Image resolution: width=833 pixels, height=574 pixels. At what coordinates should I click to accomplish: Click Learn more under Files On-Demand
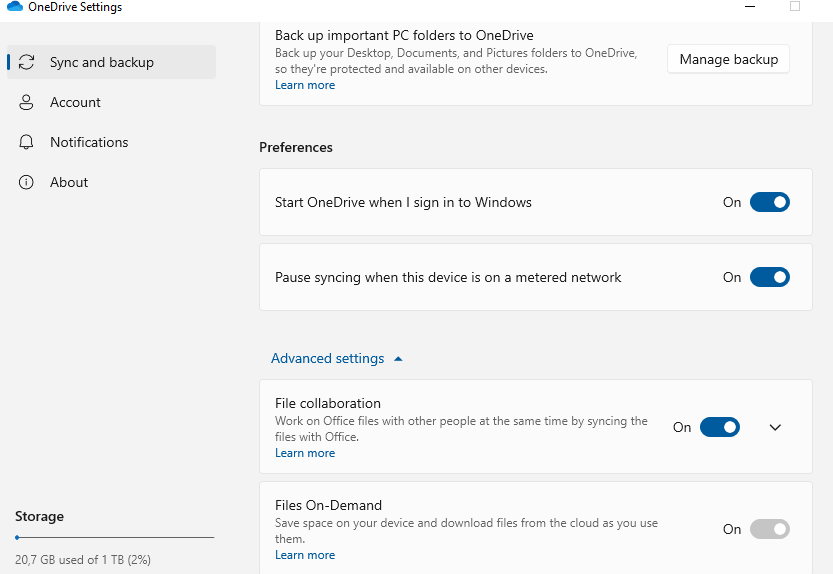pyautogui.click(x=305, y=555)
